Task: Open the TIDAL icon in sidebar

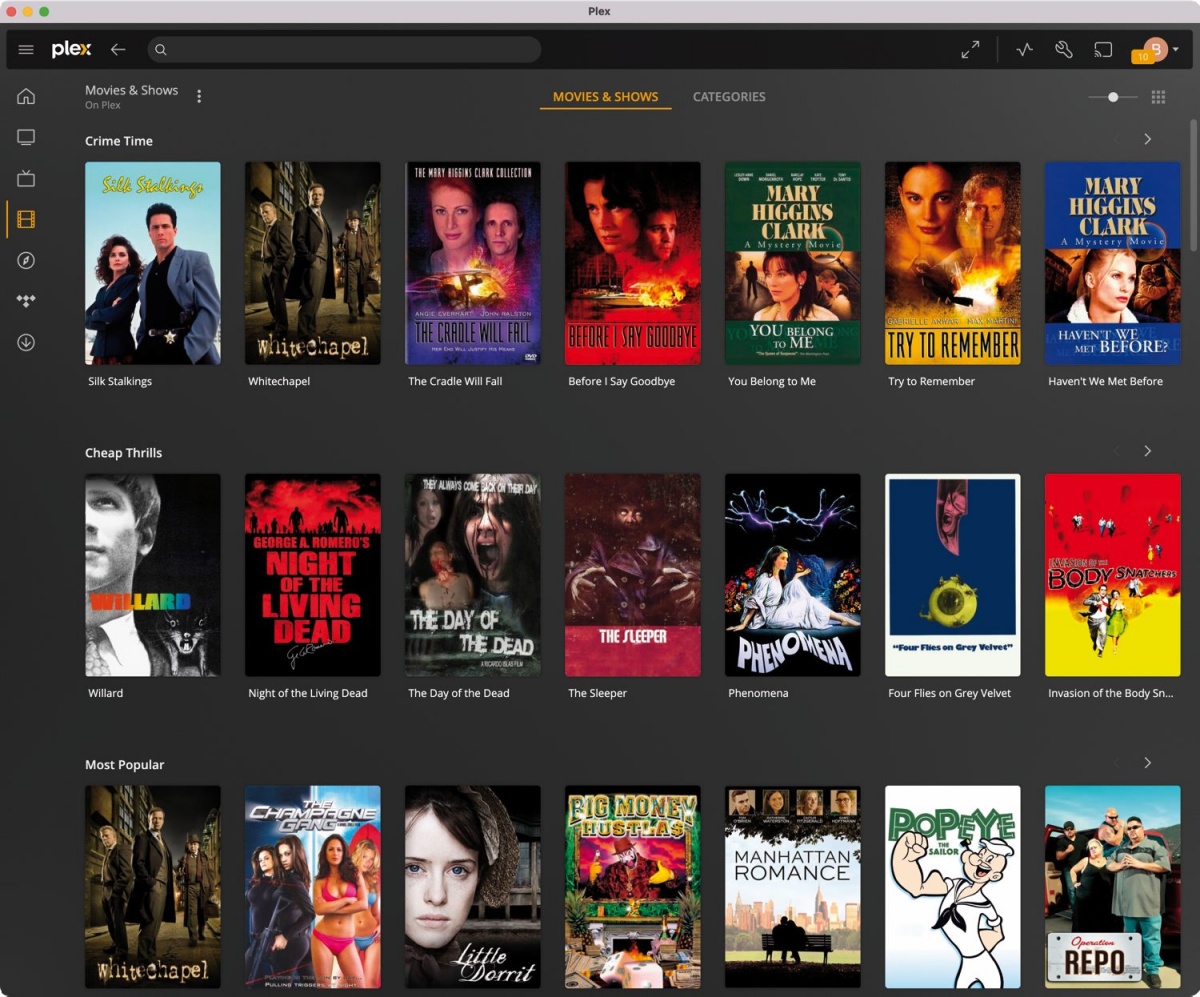Action: (26, 301)
